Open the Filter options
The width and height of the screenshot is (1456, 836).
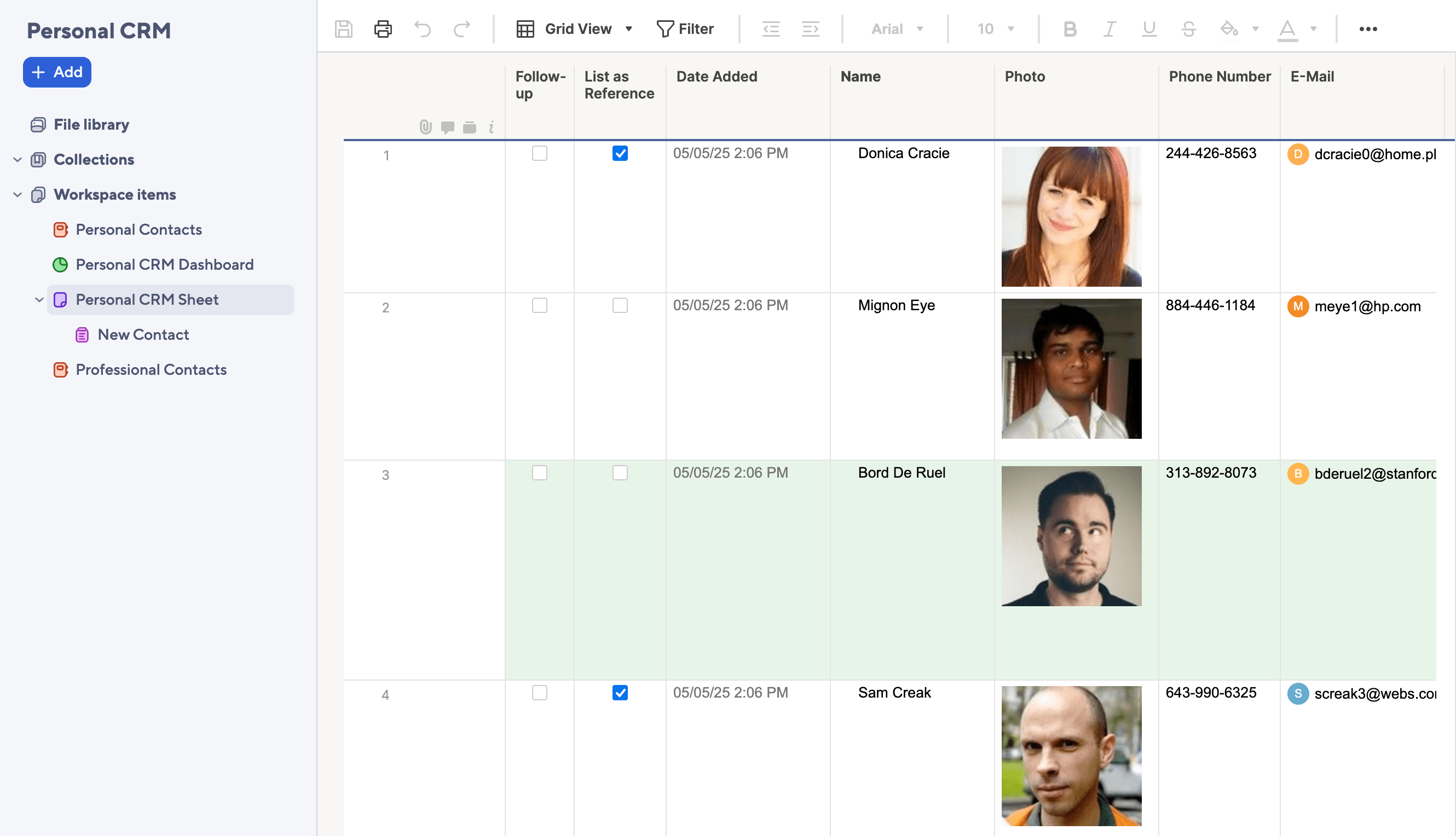click(686, 28)
